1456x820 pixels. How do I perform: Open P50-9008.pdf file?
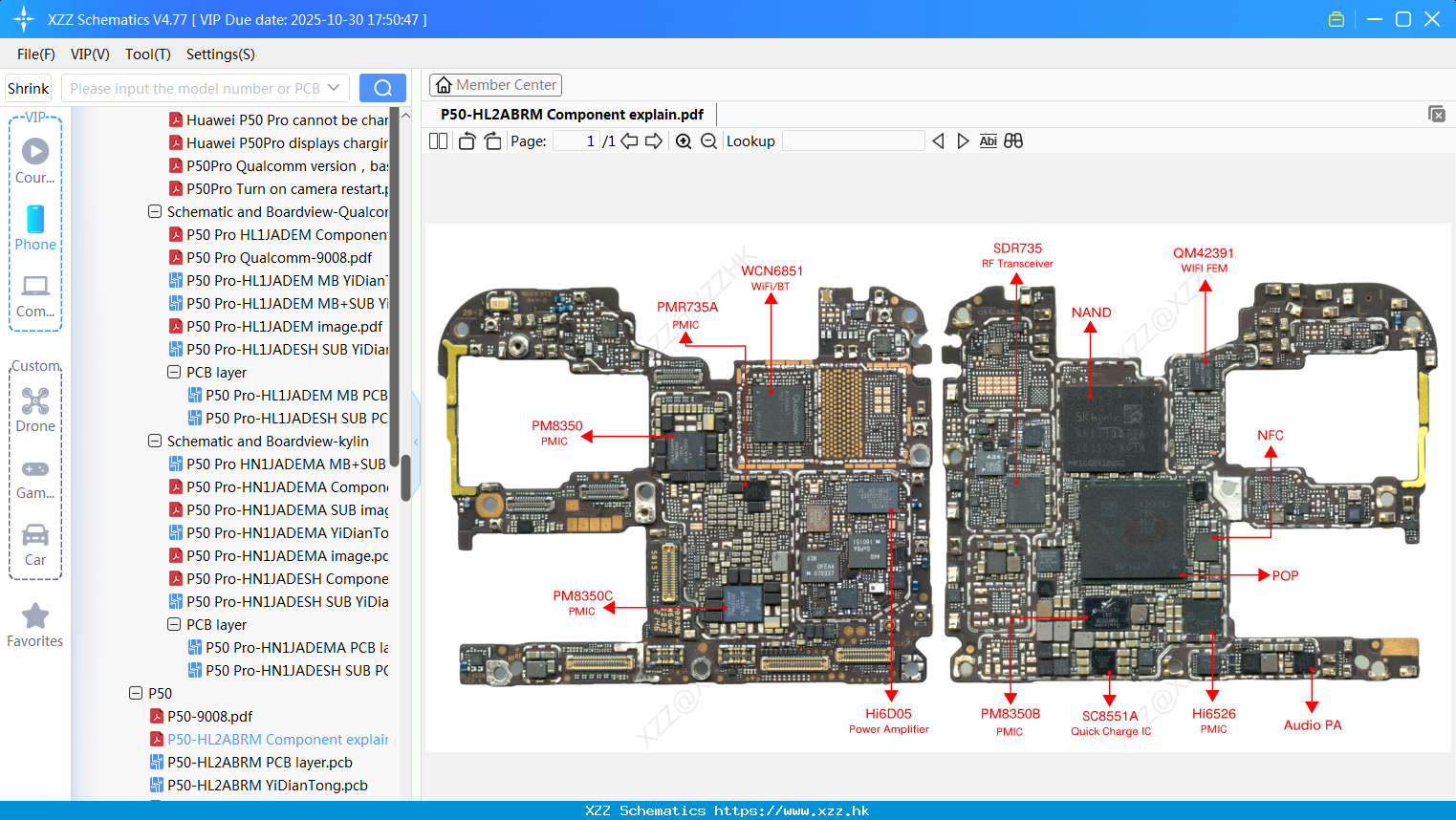click(x=201, y=717)
